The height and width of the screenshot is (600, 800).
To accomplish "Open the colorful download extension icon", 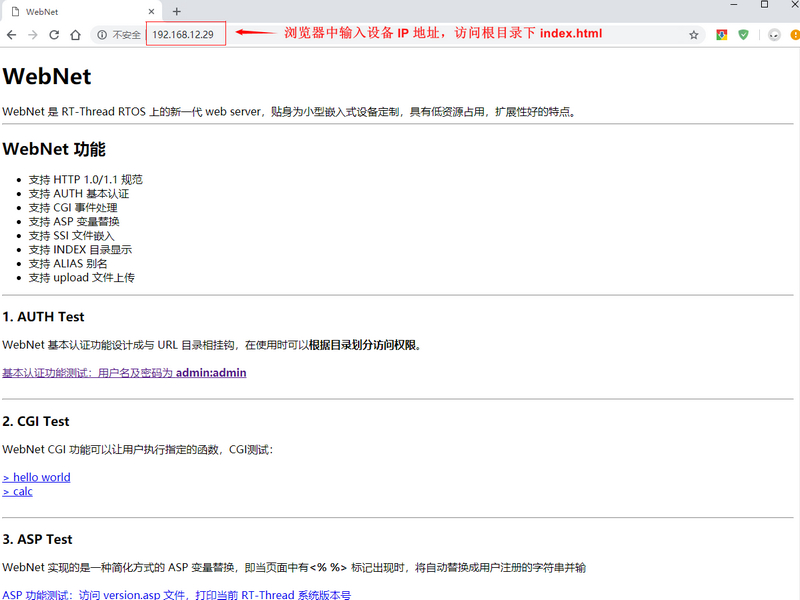I will click(721, 35).
